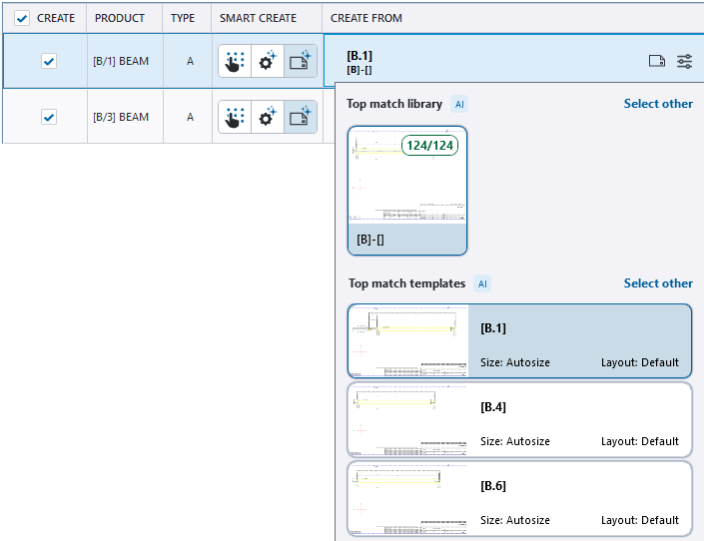This screenshot has height=541, width=704.
Task: Click drawing template icon beside sliders icon
Action: point(656,62)
